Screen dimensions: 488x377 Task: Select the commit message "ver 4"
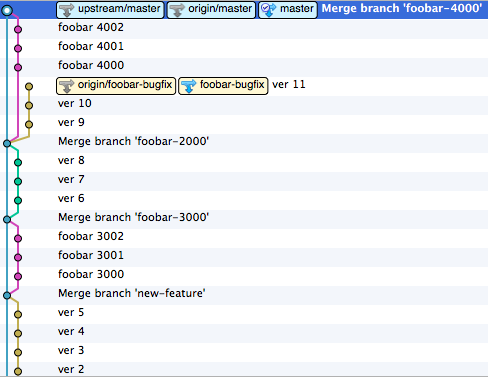tap(71, 332)
